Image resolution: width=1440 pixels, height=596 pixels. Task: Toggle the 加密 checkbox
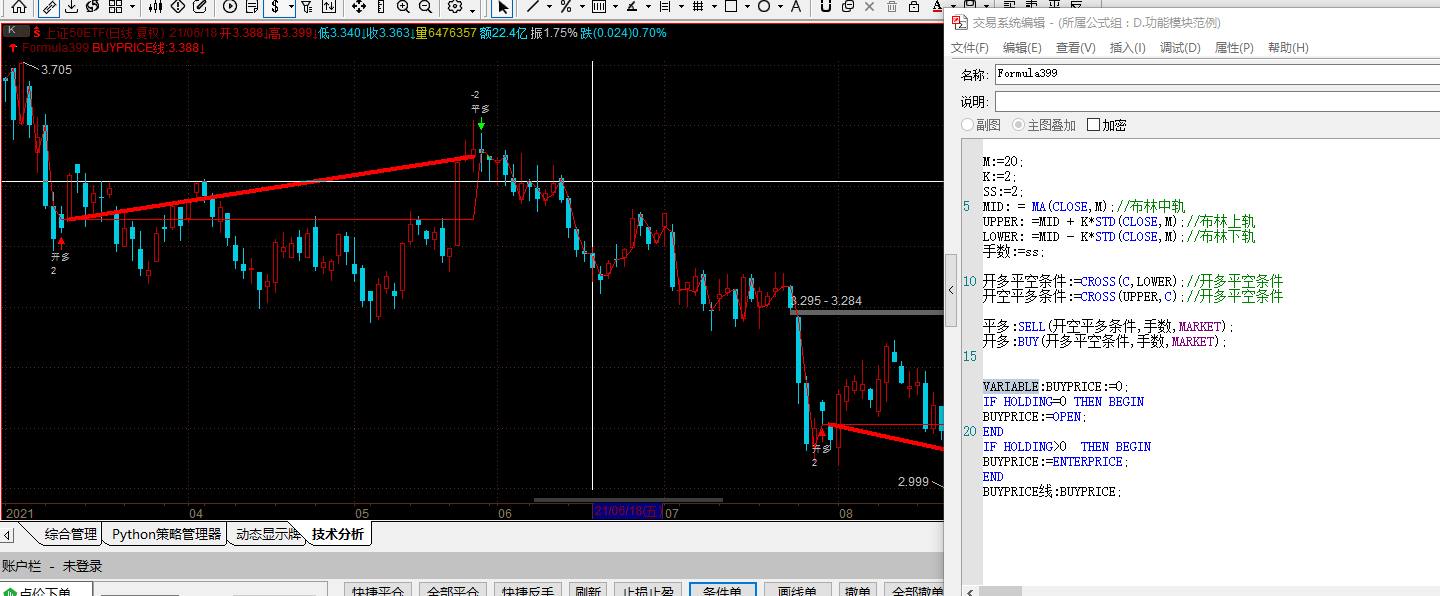[x=1093, y=125]
